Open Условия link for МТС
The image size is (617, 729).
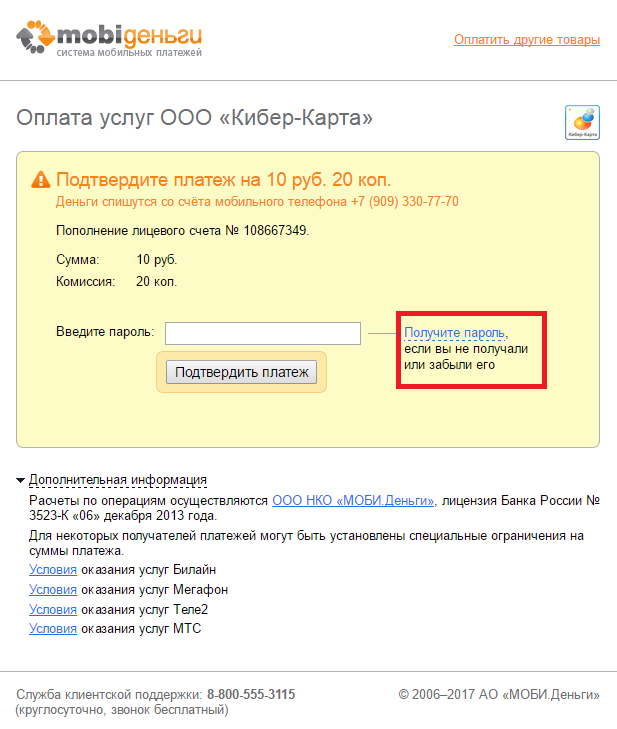coord(53,629)
